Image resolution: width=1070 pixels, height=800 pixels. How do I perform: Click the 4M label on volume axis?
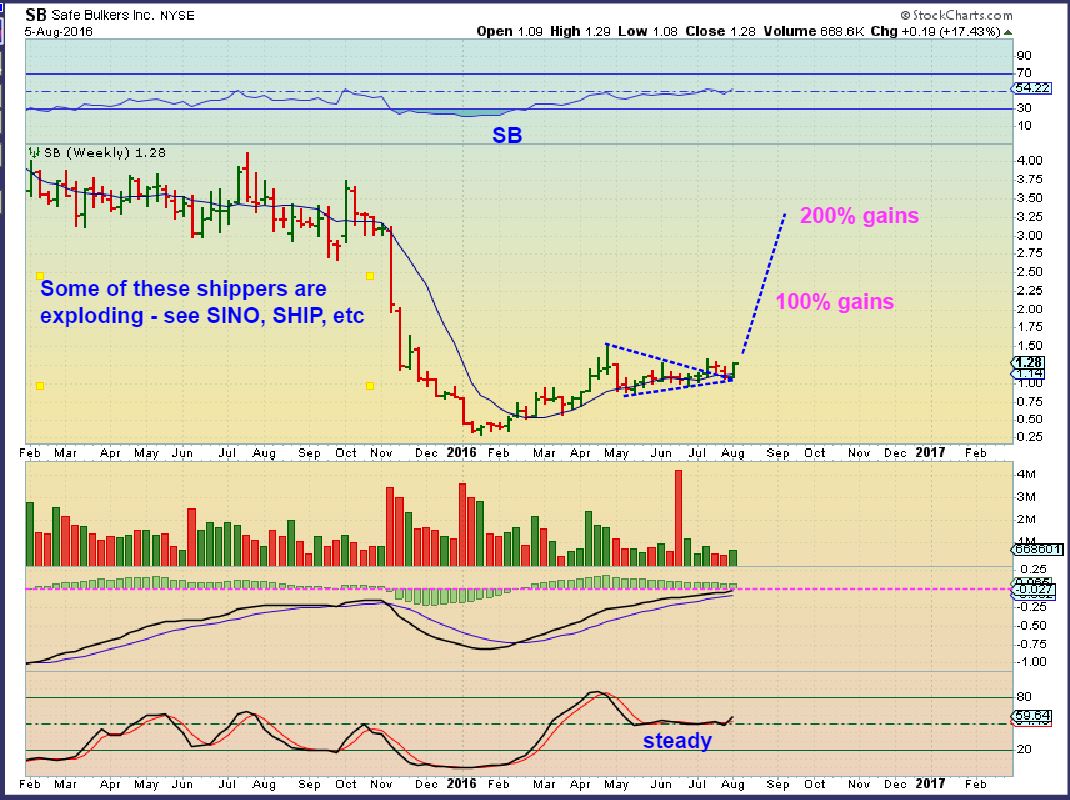coord(1026,474)
